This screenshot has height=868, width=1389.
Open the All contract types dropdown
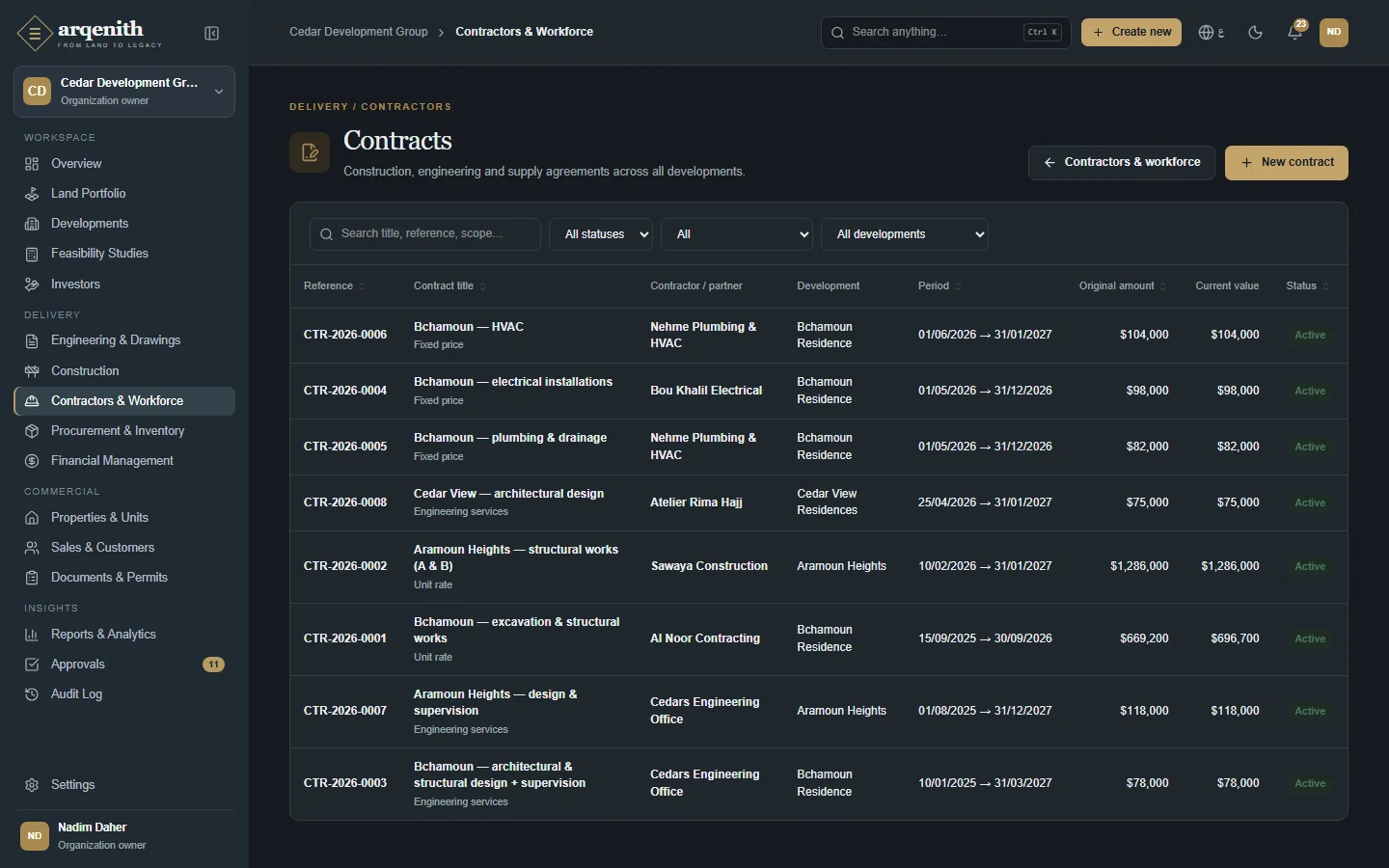[737, 234]
